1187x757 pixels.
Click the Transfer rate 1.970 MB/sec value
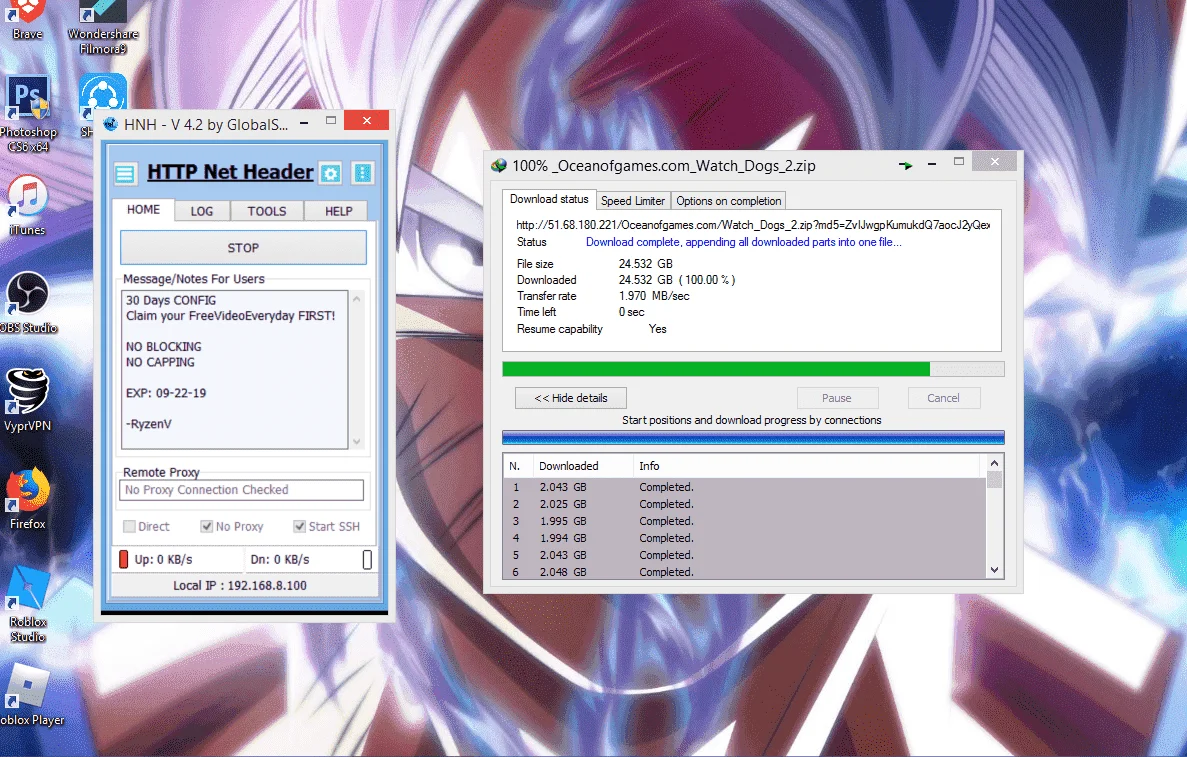[654, 296]
